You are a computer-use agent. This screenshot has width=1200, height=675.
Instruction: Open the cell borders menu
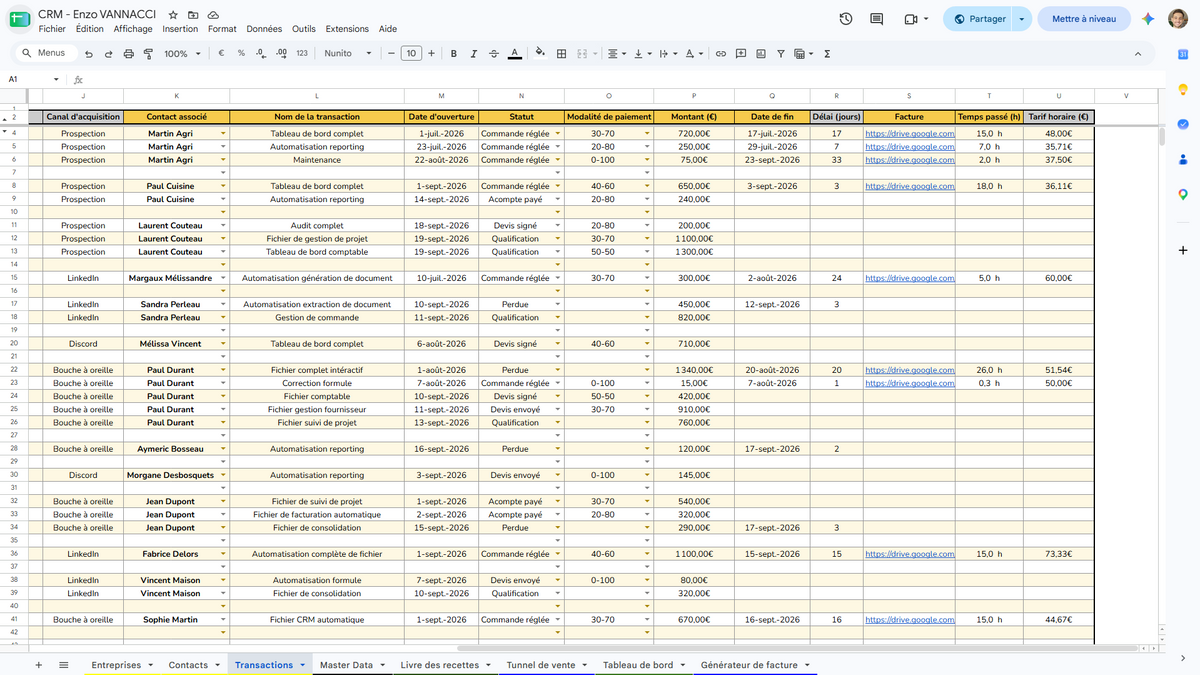(562, 54)
